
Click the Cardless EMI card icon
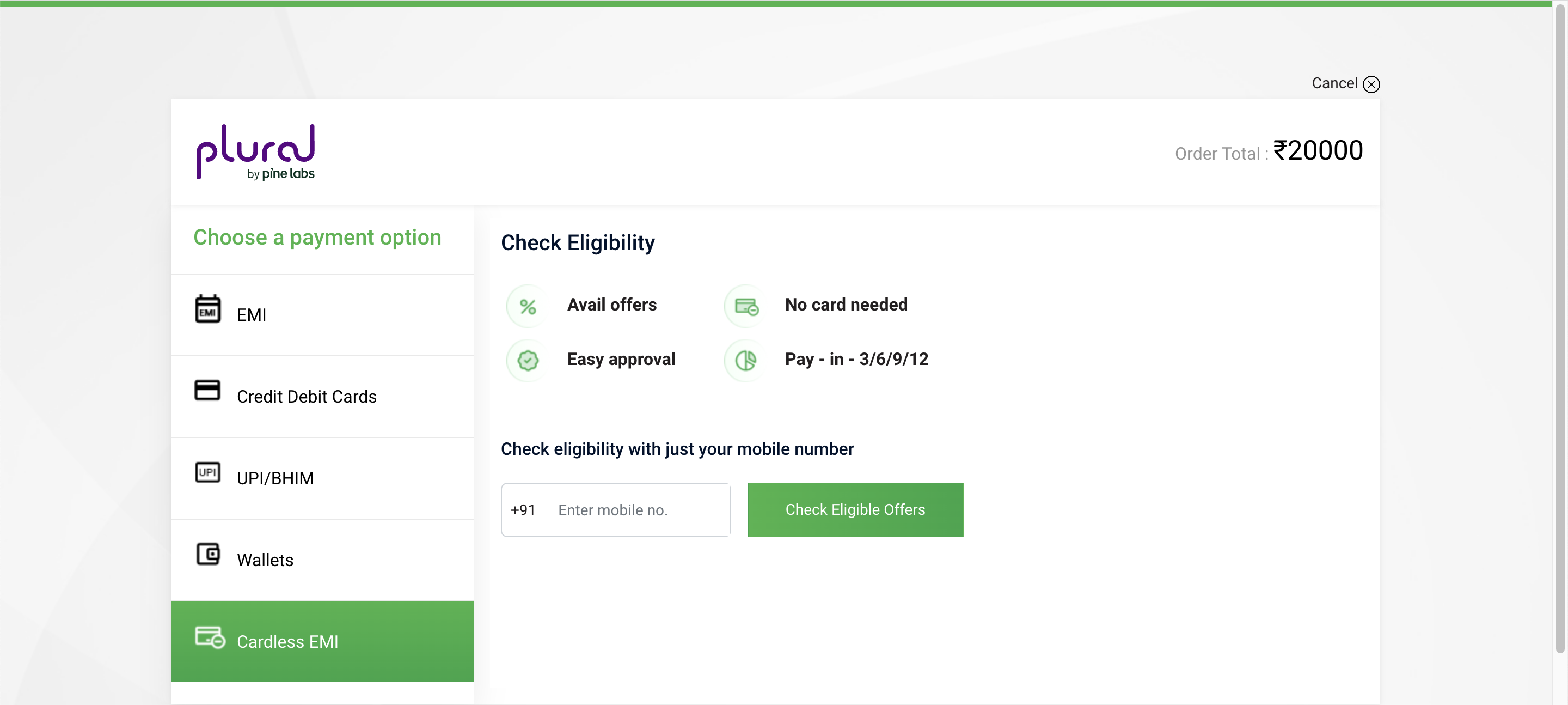point(210,637)
